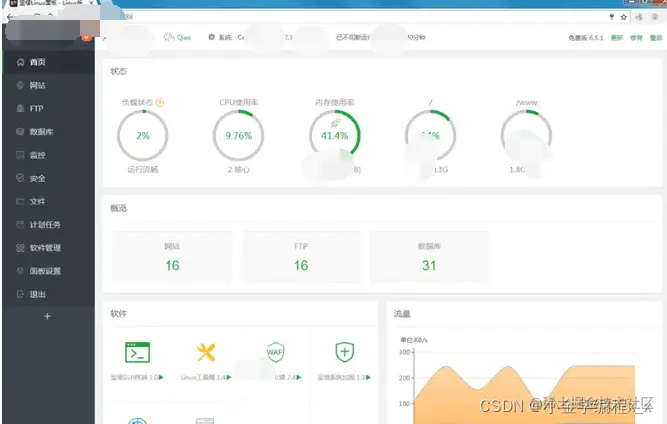
Task: Click the play arrow beside system hardening 1.3
Action: tap(368, 377)
